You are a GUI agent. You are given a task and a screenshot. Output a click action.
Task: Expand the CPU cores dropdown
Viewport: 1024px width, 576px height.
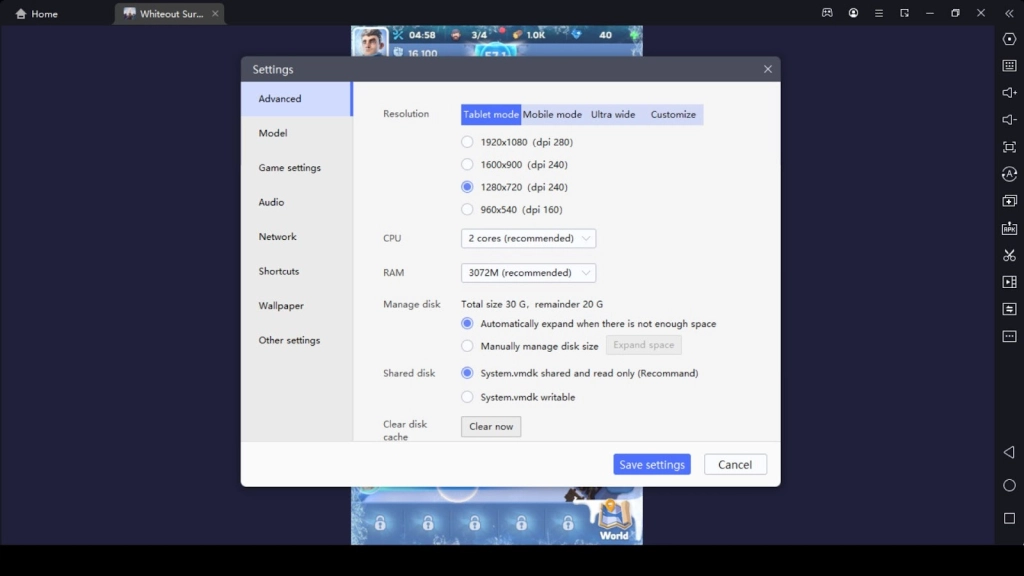coord(528,238)
